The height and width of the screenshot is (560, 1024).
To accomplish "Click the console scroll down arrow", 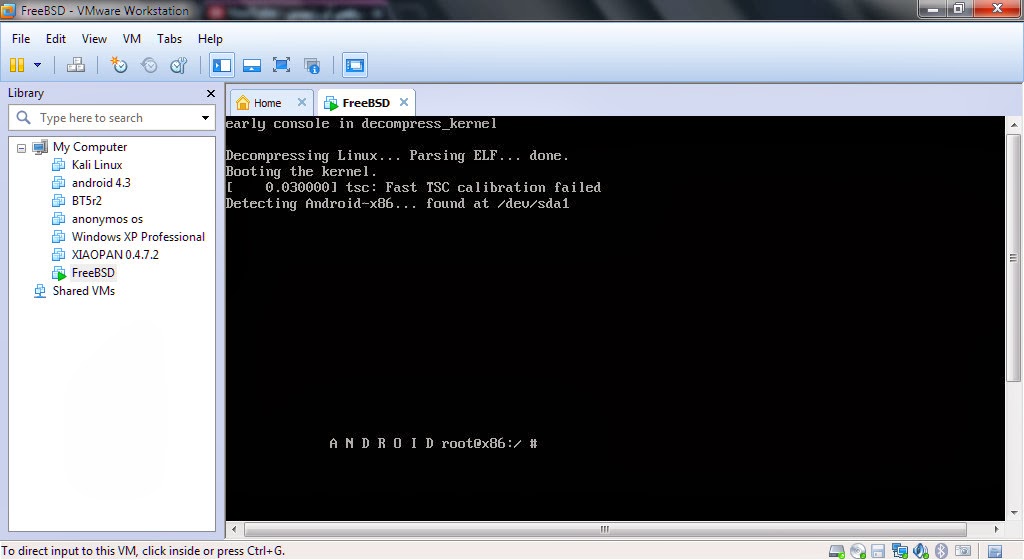I will pos(1014,513).
